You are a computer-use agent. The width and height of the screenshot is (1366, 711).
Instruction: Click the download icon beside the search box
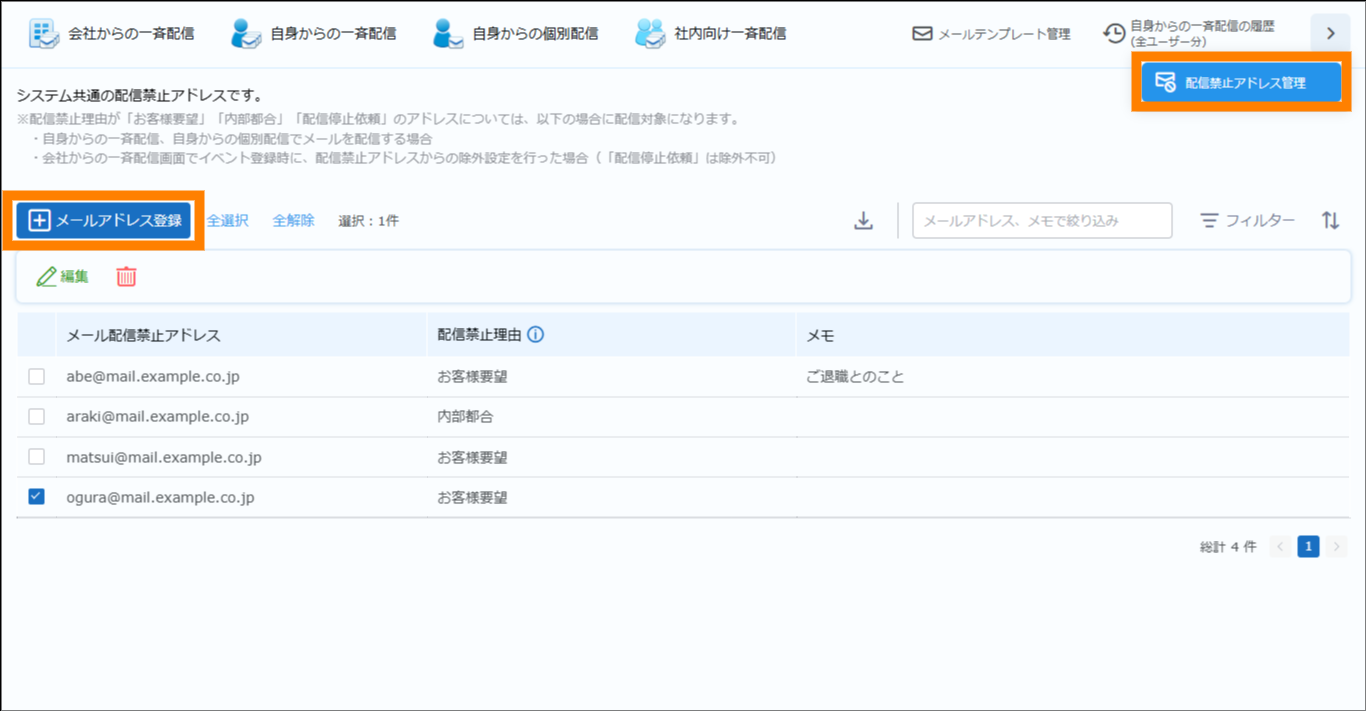pos(864,221)
